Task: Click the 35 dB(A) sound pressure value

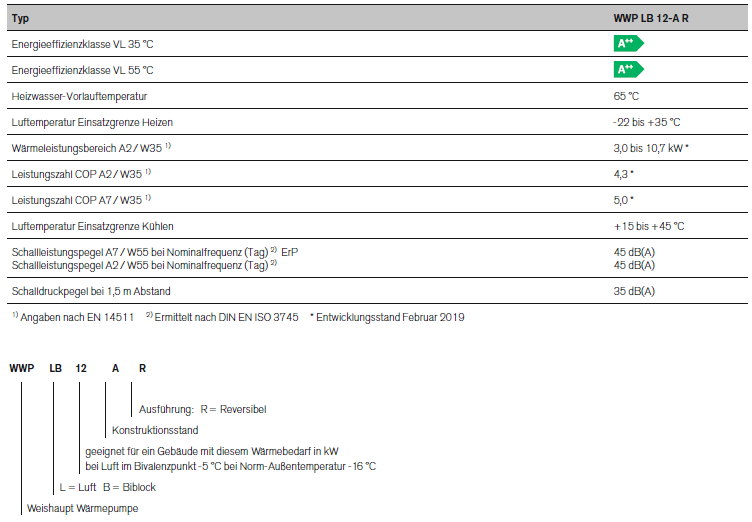Action: pos(634,291)
